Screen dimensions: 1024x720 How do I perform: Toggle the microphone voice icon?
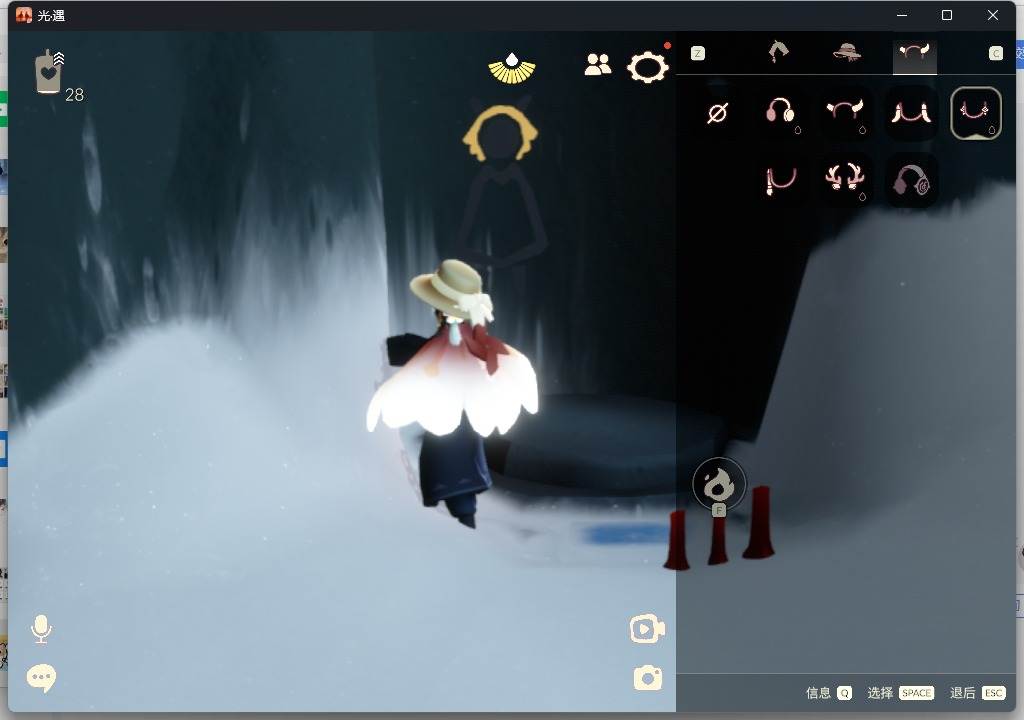point(41,629)
